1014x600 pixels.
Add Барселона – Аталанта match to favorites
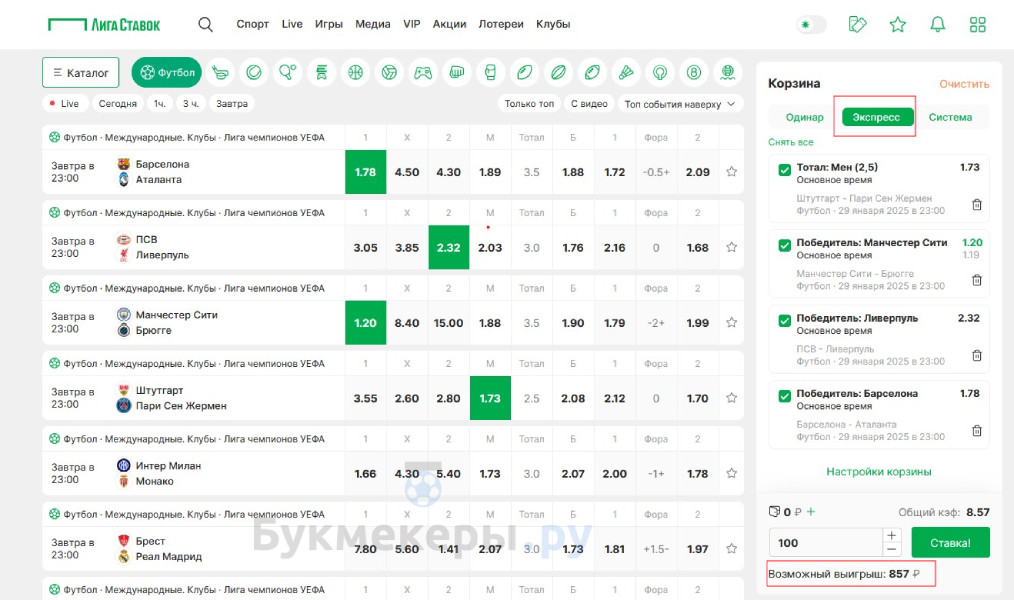732,172
